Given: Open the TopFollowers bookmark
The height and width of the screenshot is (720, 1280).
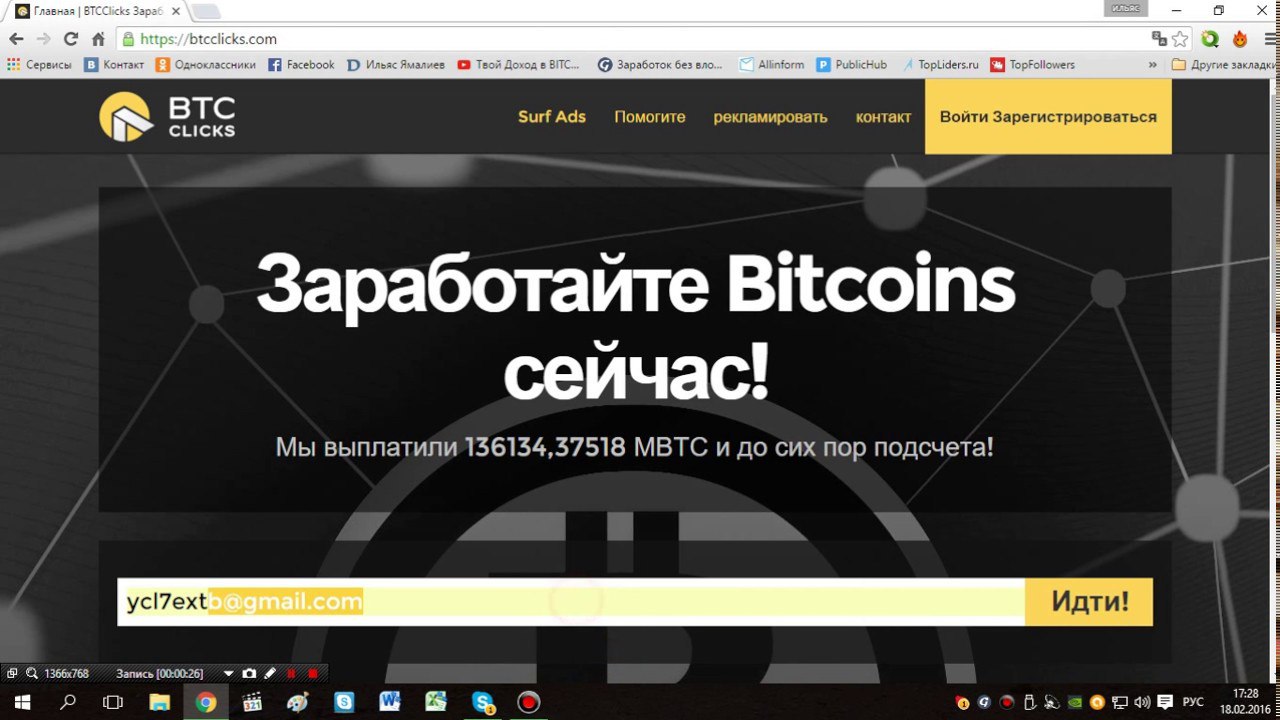Looking at the screenshot, I should (x=1033, y=65).
